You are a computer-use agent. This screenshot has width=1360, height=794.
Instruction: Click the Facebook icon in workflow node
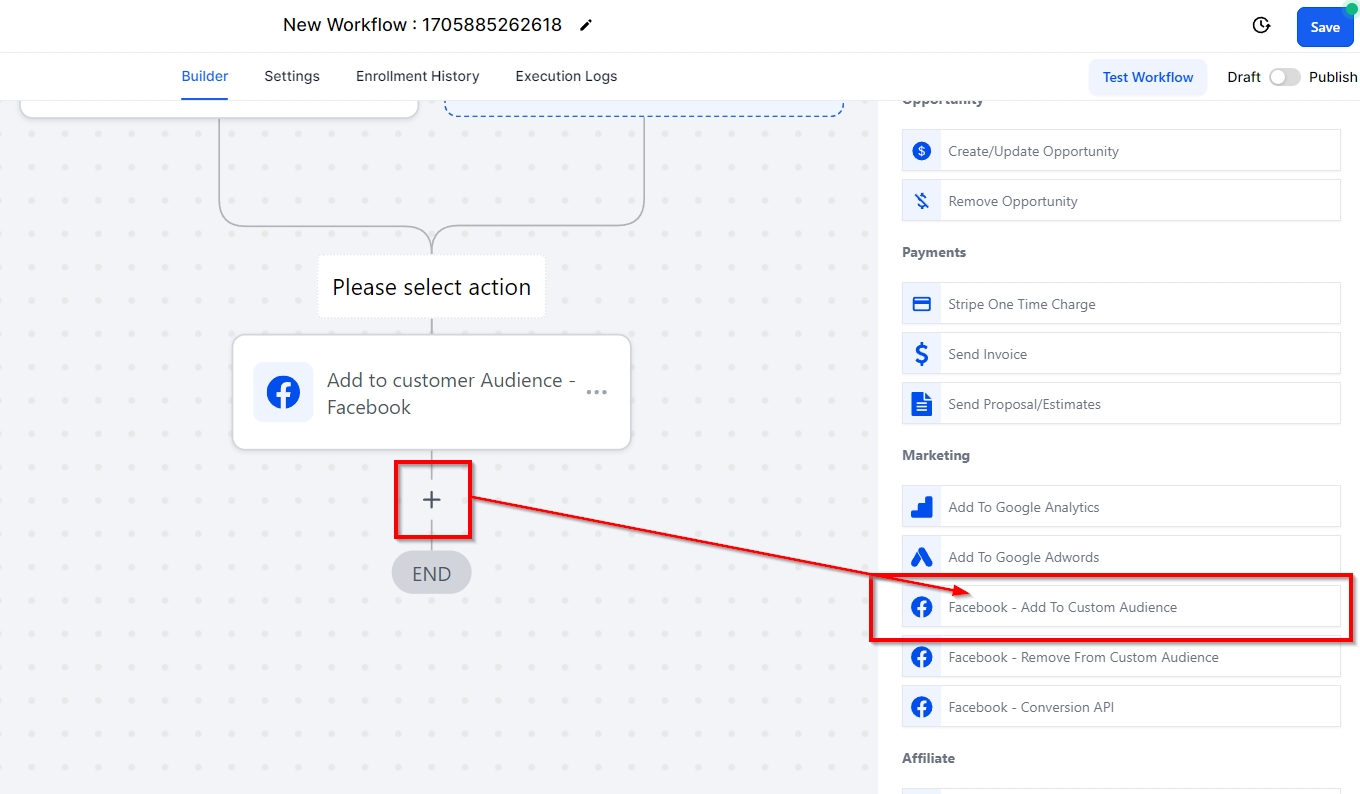[x=283, y=393]
